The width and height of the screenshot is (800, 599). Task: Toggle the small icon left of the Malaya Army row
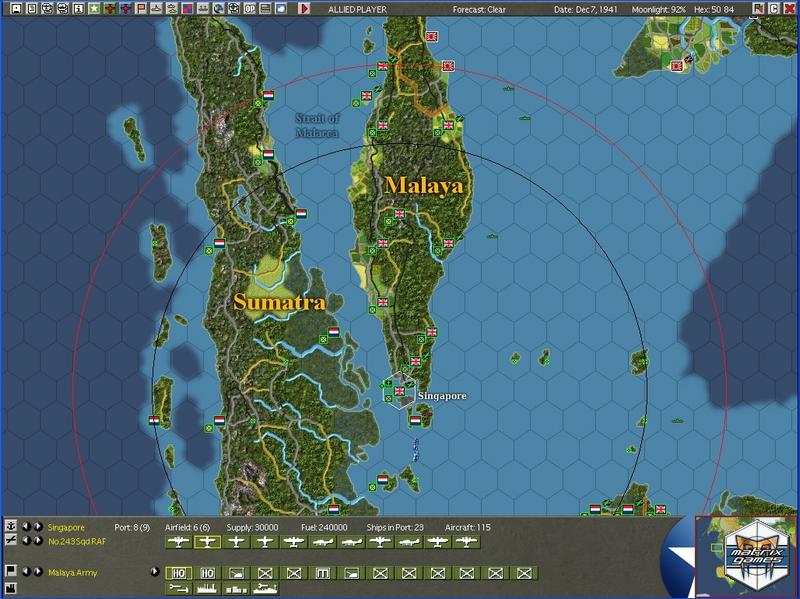coord(10,572)
